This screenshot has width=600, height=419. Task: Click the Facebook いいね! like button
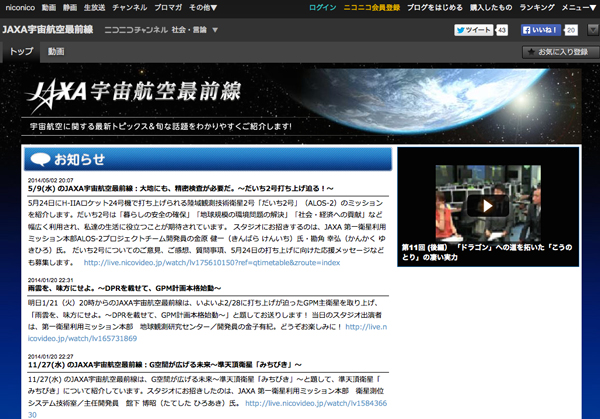(541, 30)
